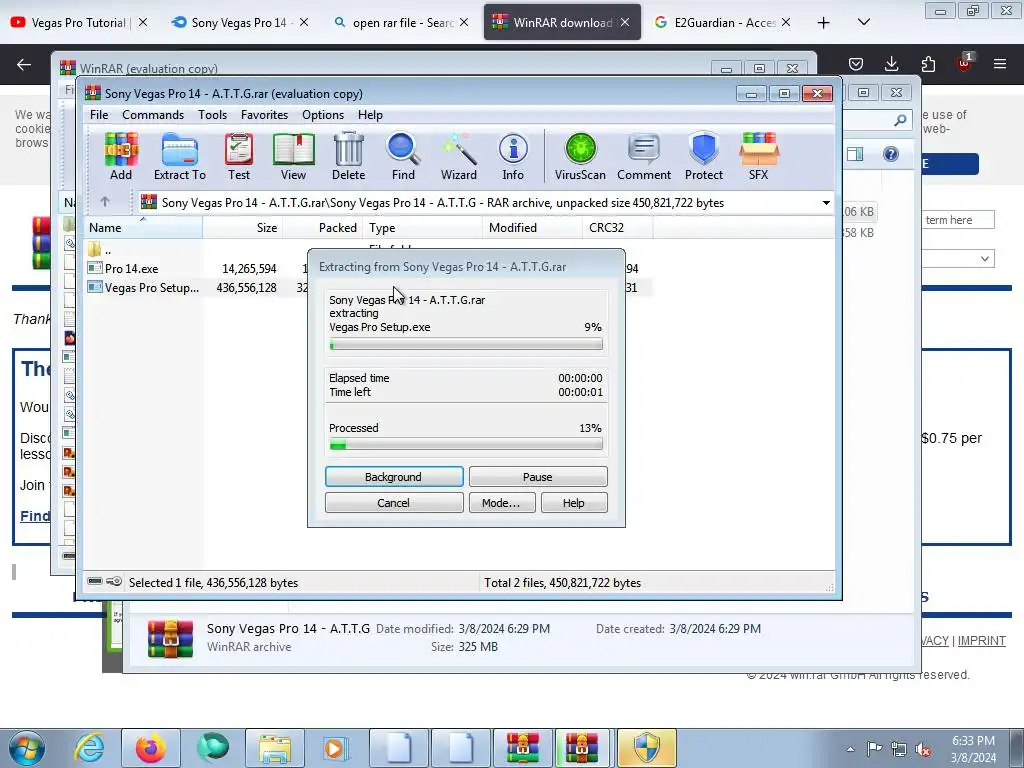Click the Comment toolbar icon

644,157
